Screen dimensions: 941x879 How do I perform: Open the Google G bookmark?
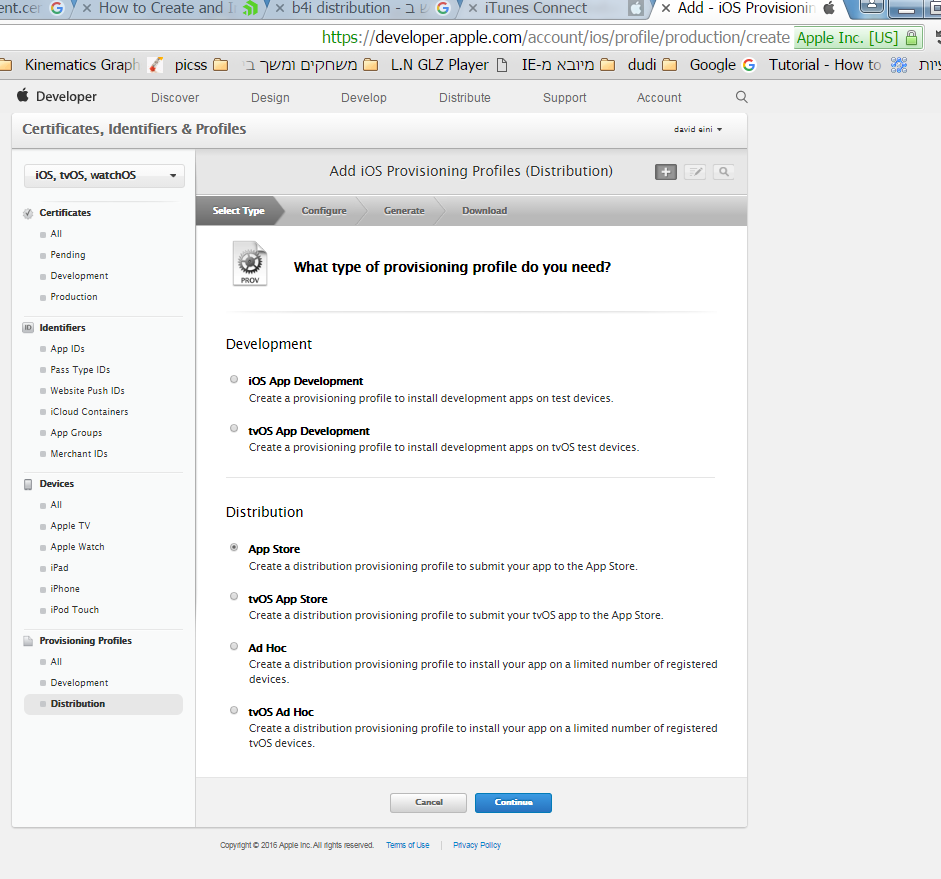point(722,65)
